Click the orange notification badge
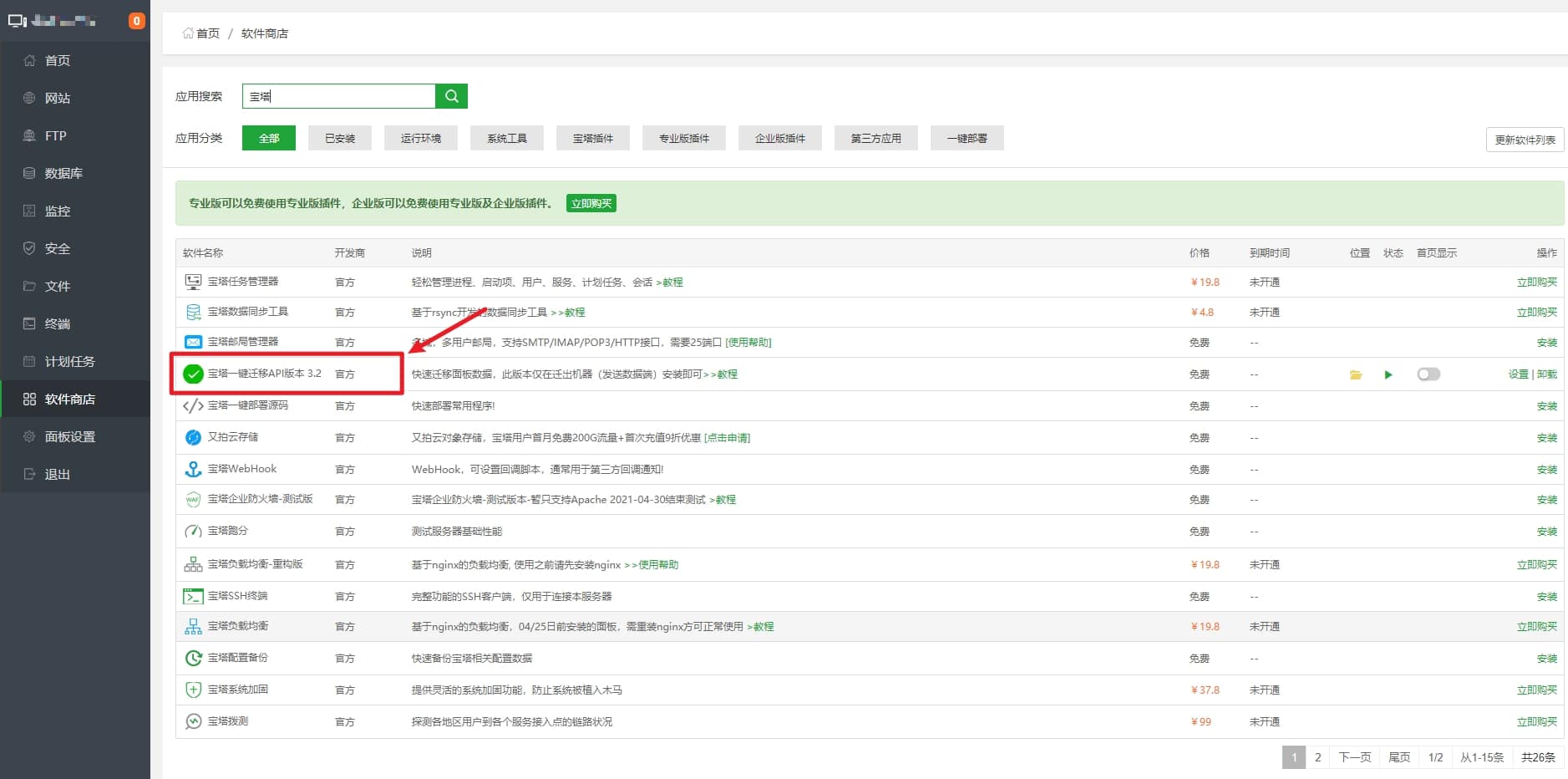Image resolution: width=1568 pixels, height=779 pixels. tap(136, 21)
